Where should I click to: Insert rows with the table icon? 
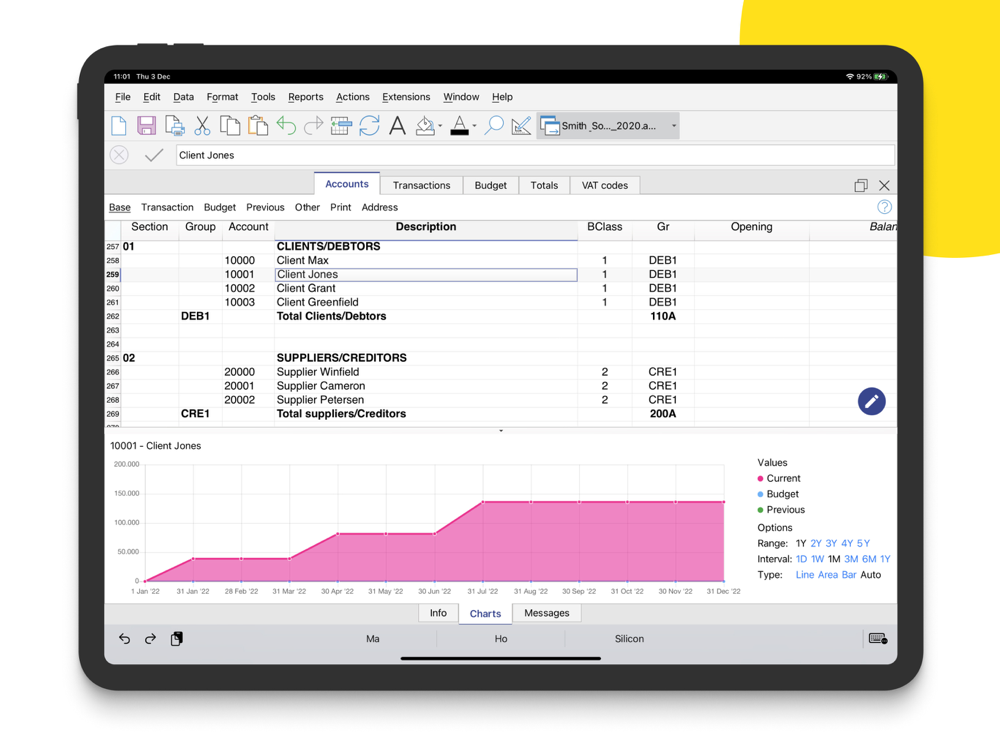pos(341,126)
